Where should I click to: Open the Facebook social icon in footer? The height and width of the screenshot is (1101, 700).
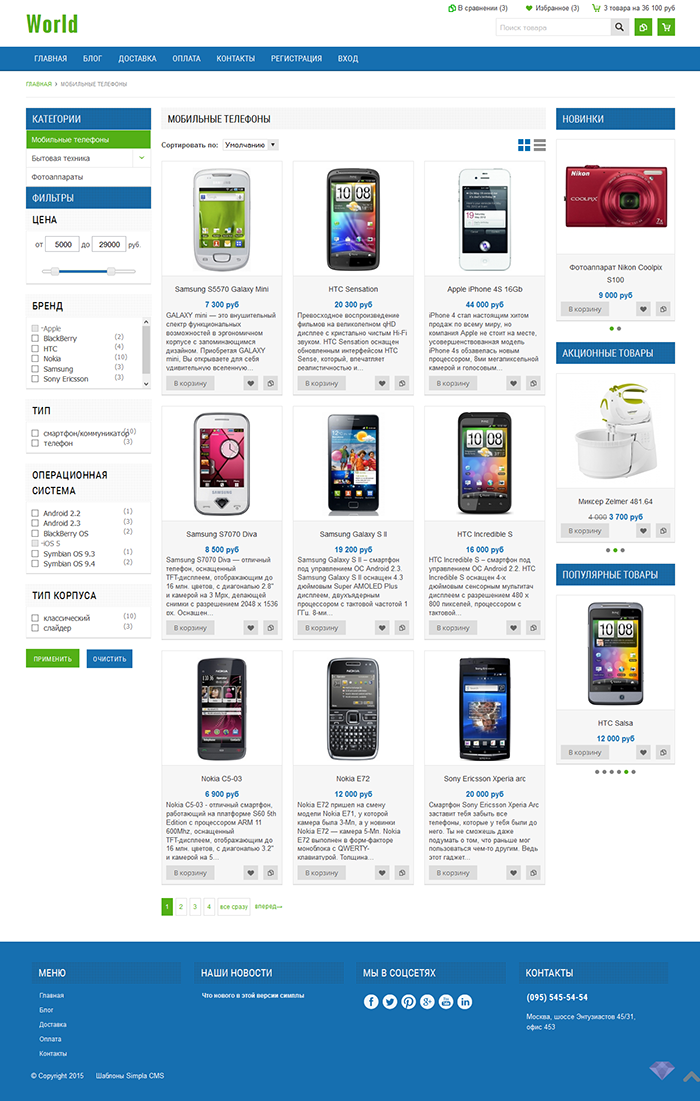click(371, 1002)
